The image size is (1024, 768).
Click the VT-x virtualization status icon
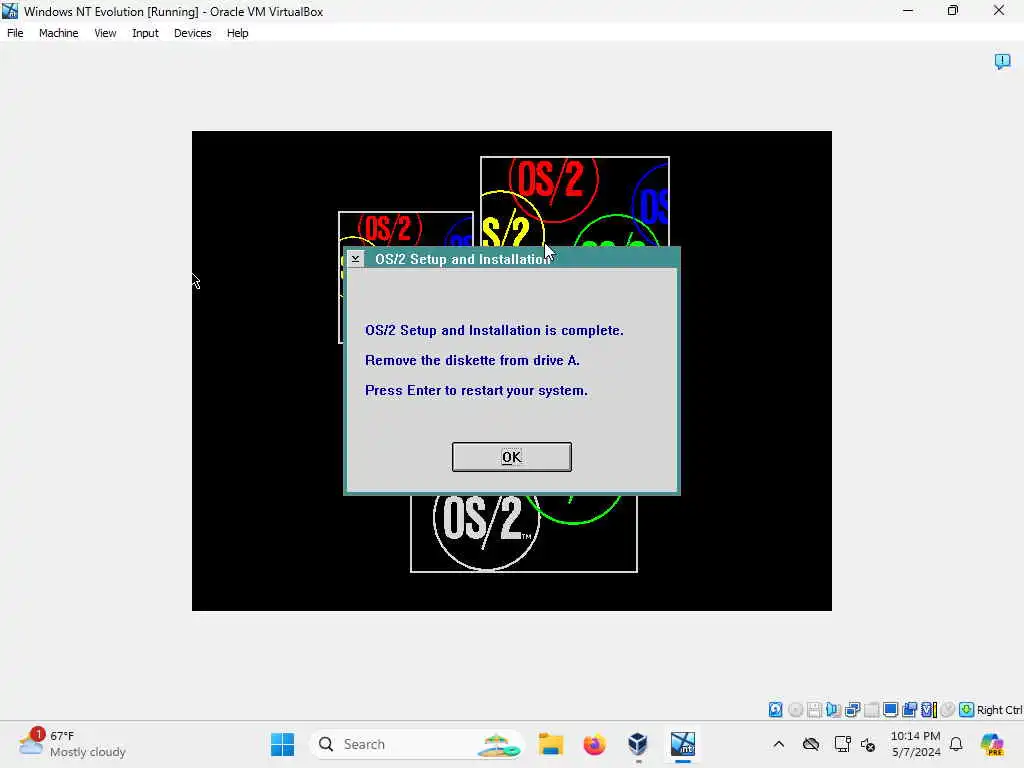click(928, 709)
